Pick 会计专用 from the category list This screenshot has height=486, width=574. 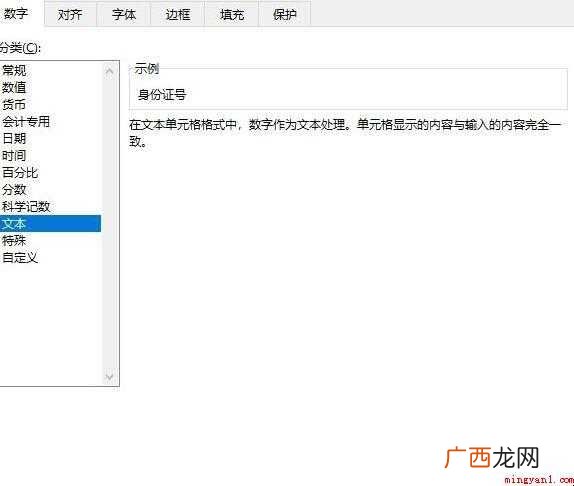pos(51,121)
